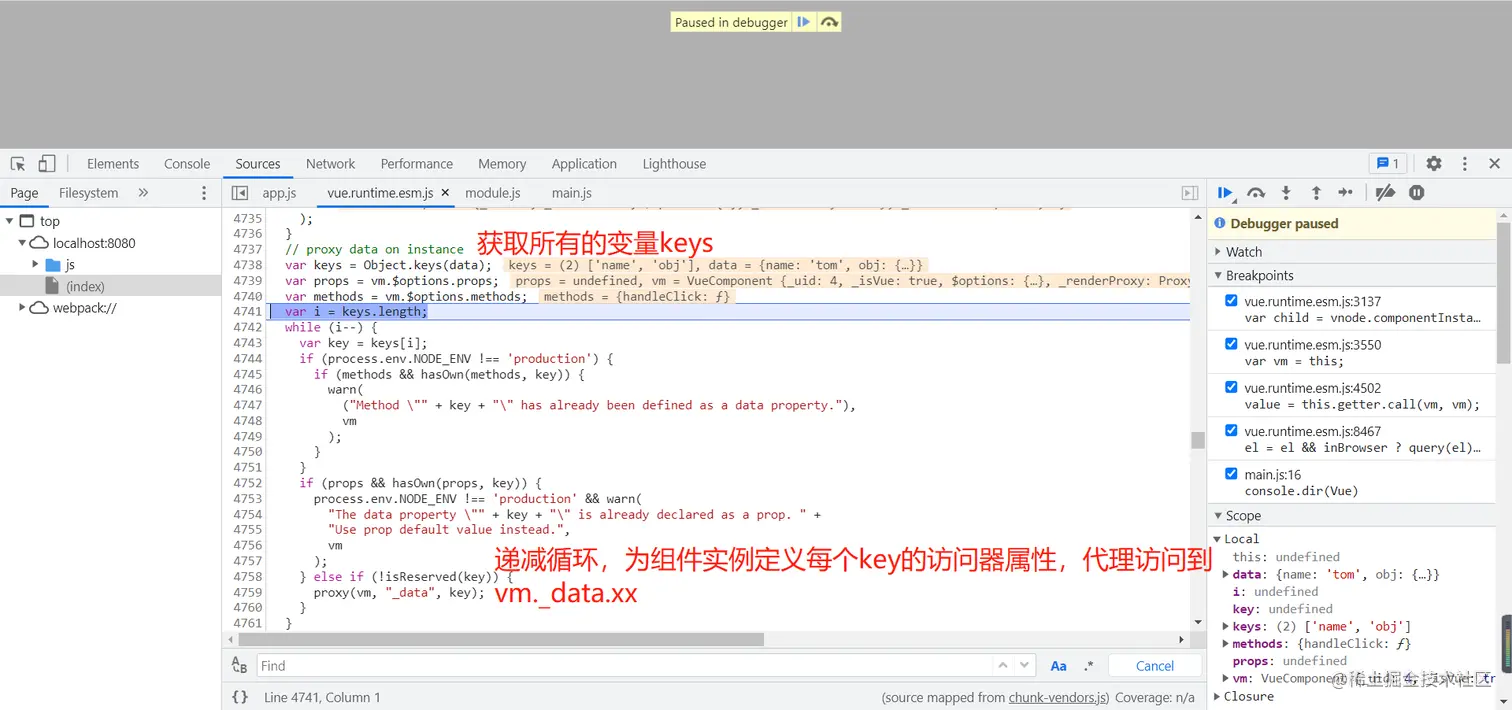Toggle device toolbar icon
1512x710 pixels.
click(x=47, y=164)
